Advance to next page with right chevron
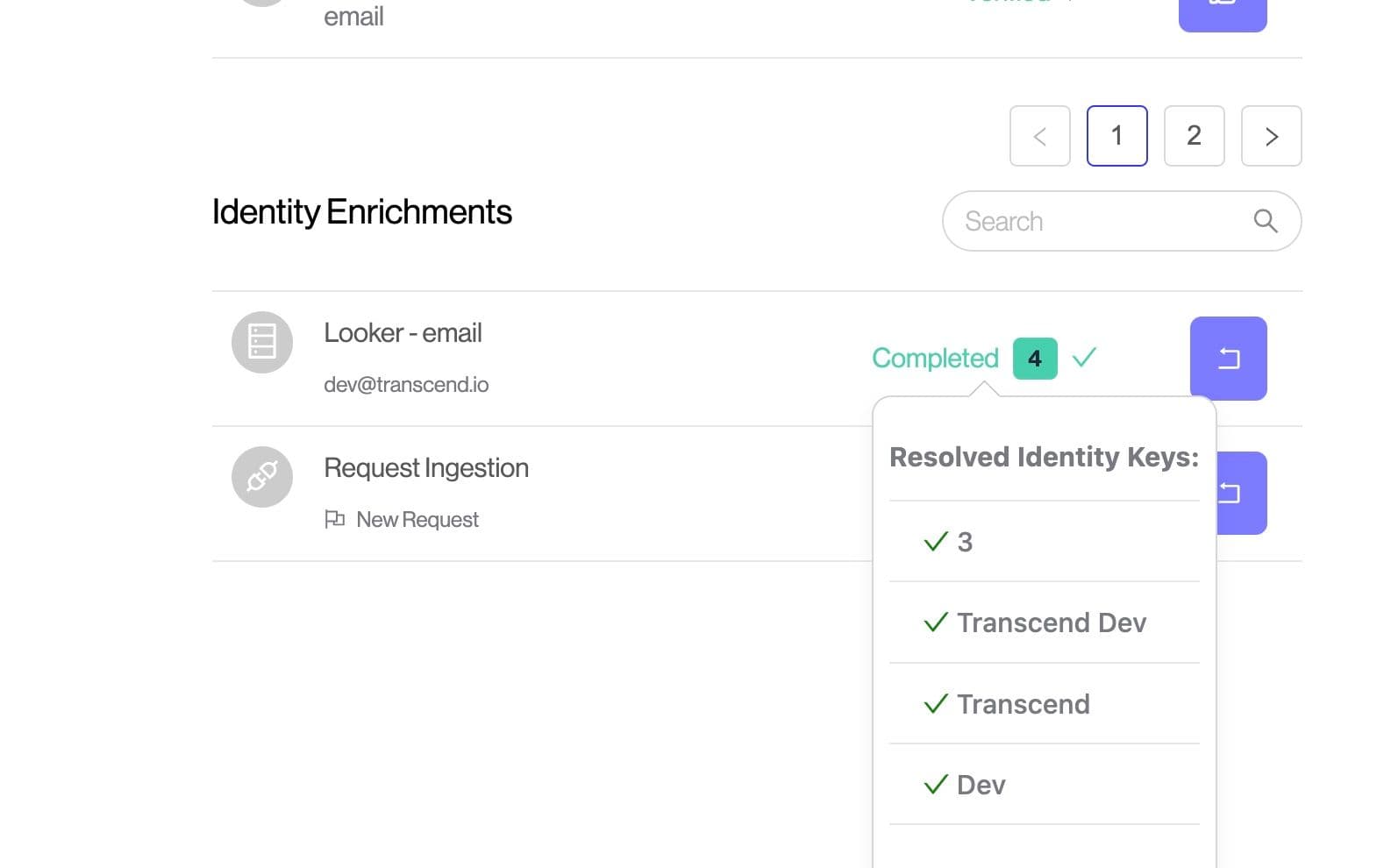The width and height of the screenshot is (1391, 868). pos(1271,136)
